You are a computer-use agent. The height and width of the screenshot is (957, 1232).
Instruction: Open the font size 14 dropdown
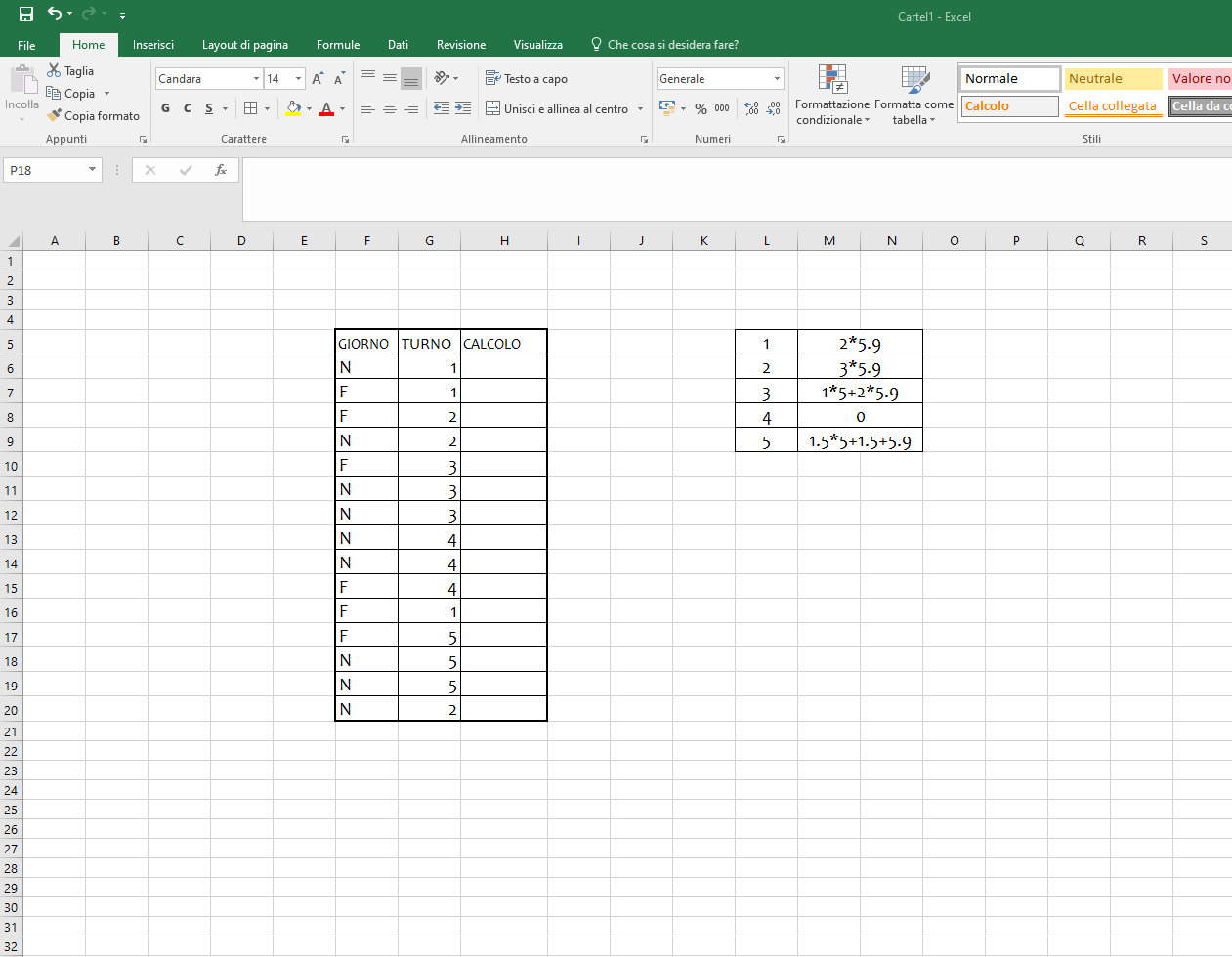298,79
